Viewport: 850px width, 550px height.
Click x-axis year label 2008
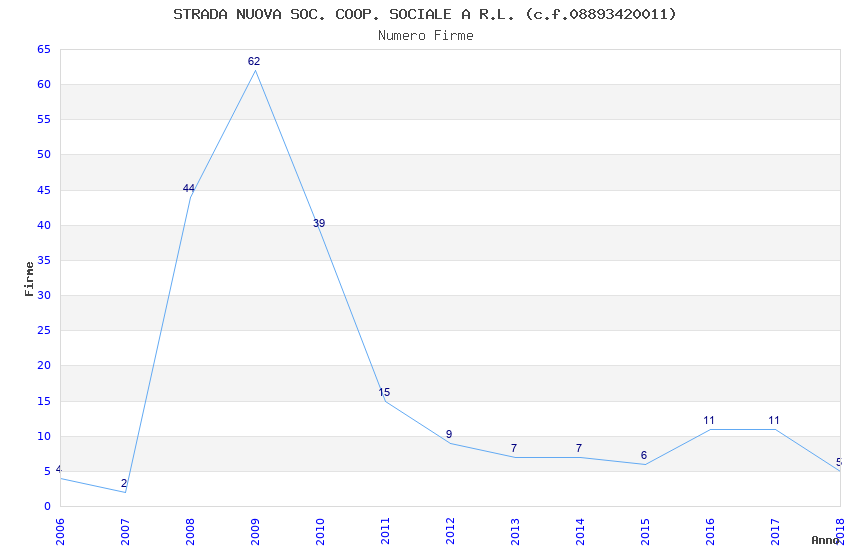[x=190, y=532]
